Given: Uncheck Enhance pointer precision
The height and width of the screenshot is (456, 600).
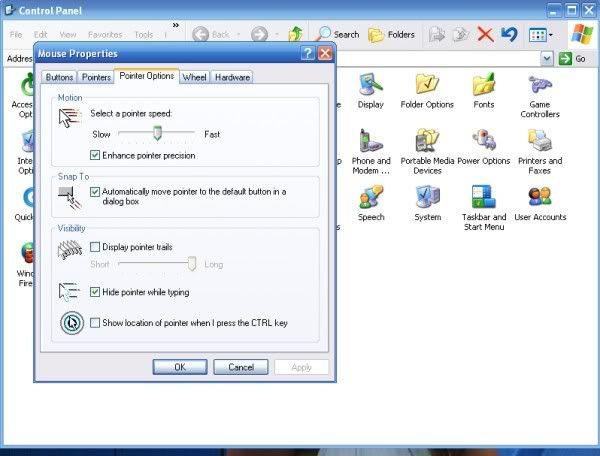Looking at the screenshot, I should tap(95, 155).
